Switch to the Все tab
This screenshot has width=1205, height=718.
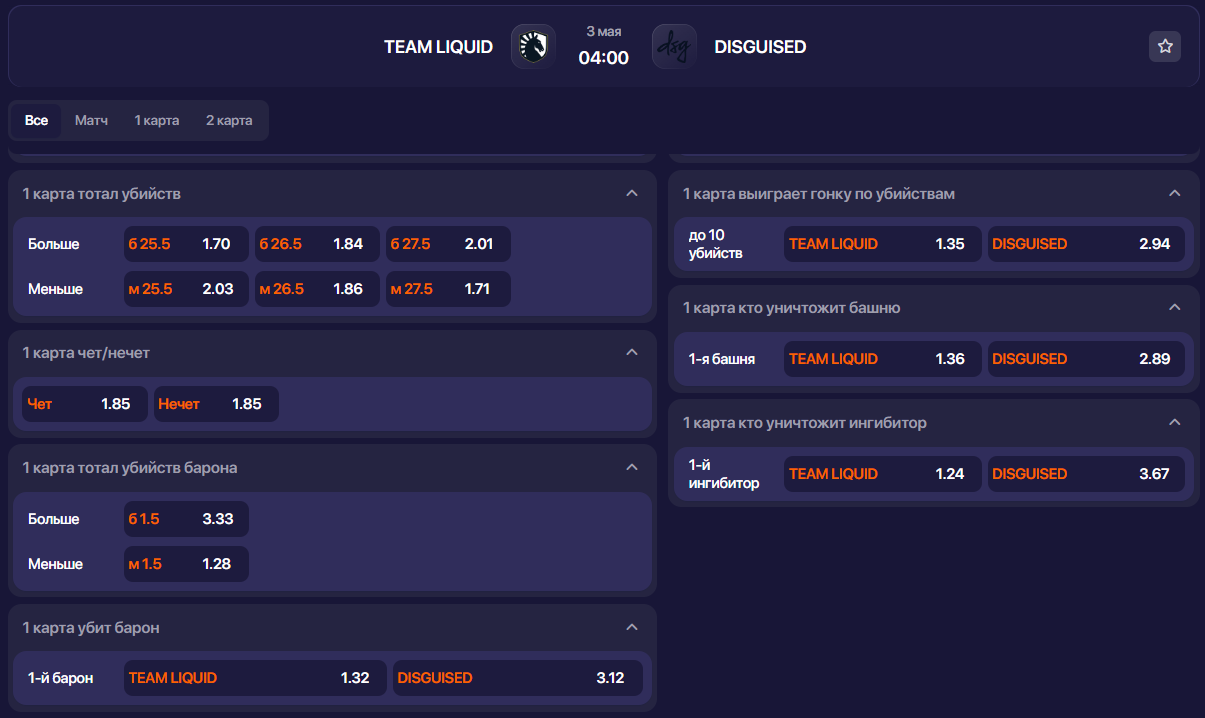tap(36, 120)
